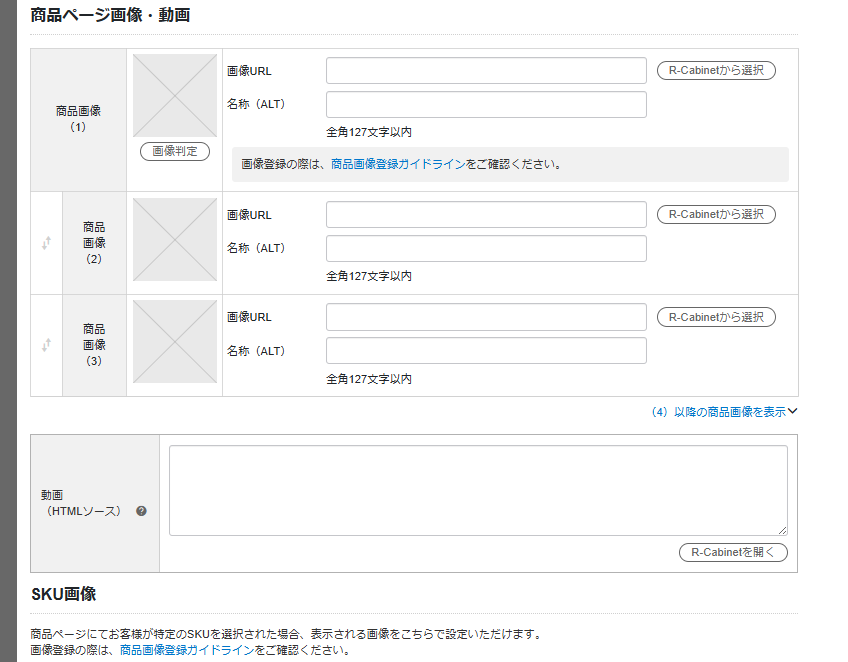848x662 pixels.
Task: Focus the 画像URL field for 商品画像（3）
Action: click(x=486, y=317)
